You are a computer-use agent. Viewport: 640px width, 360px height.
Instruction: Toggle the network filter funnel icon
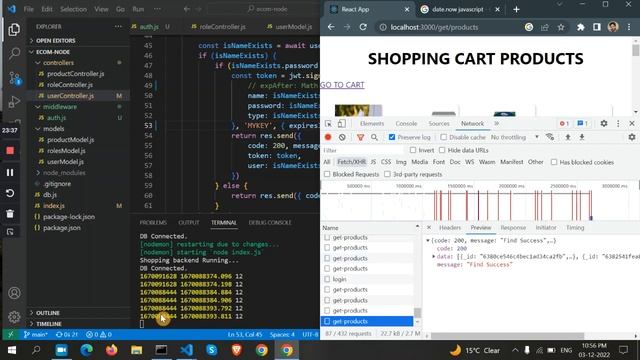[x=360, y=137]
